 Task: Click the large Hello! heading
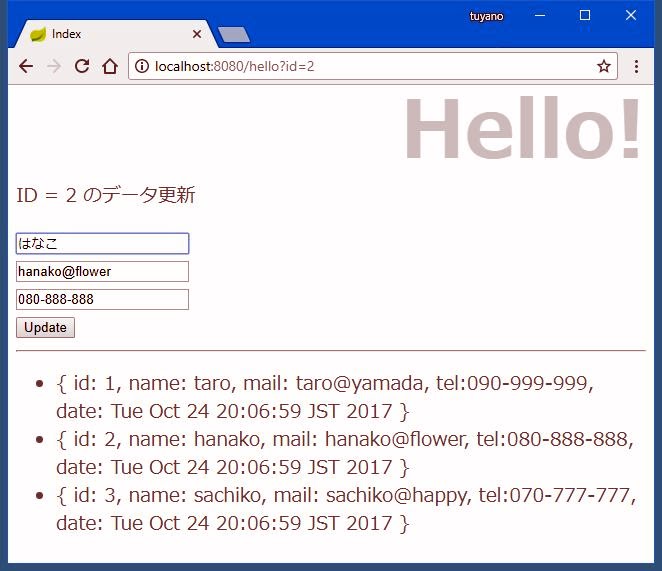pos(521,129)
